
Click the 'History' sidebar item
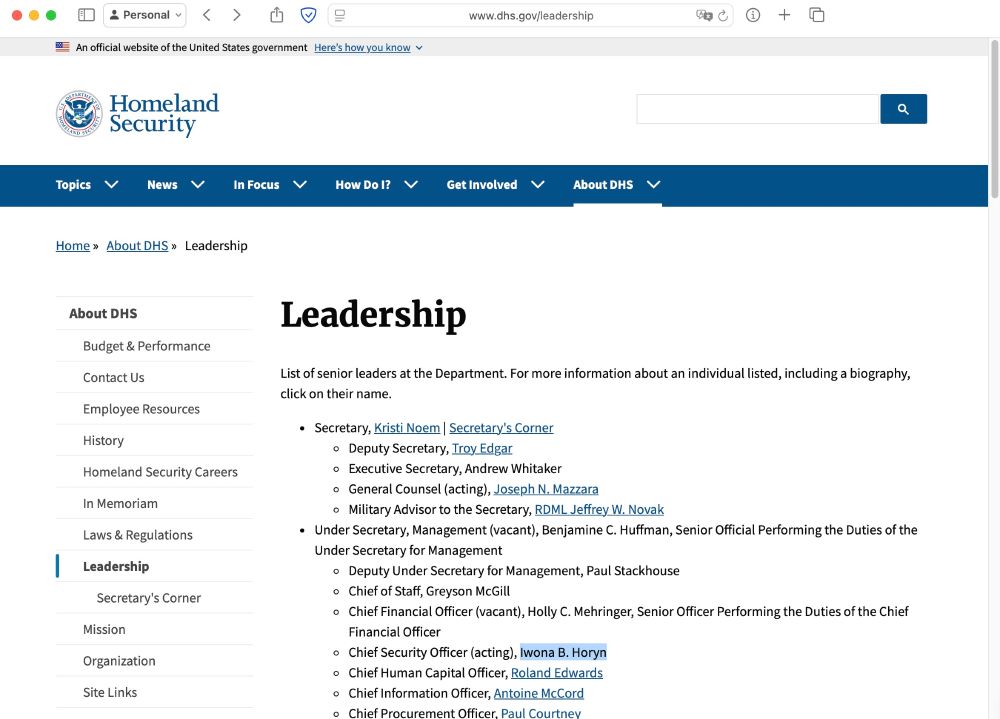tap(103, 439)
